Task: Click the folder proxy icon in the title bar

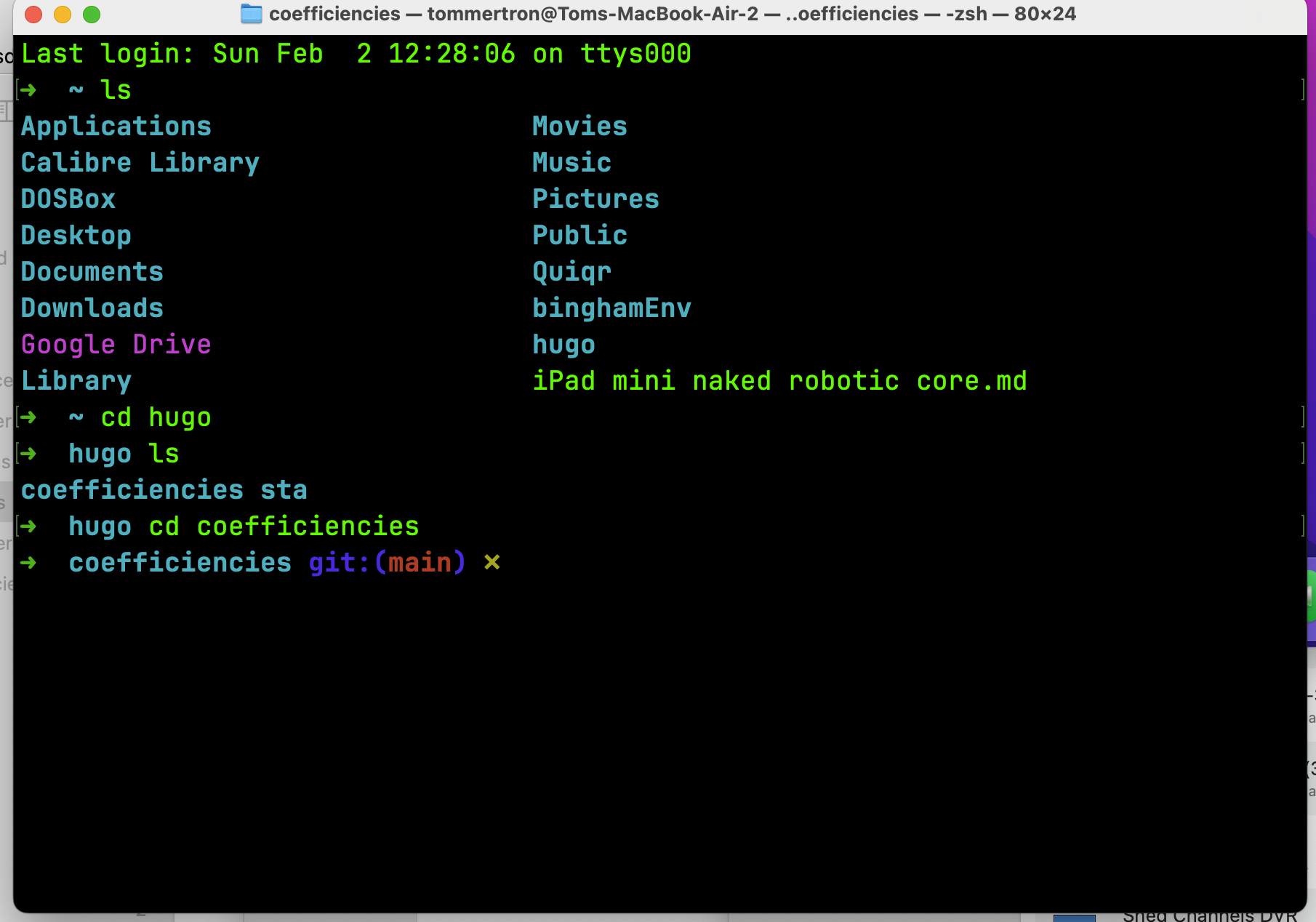Action: (251, 13)
